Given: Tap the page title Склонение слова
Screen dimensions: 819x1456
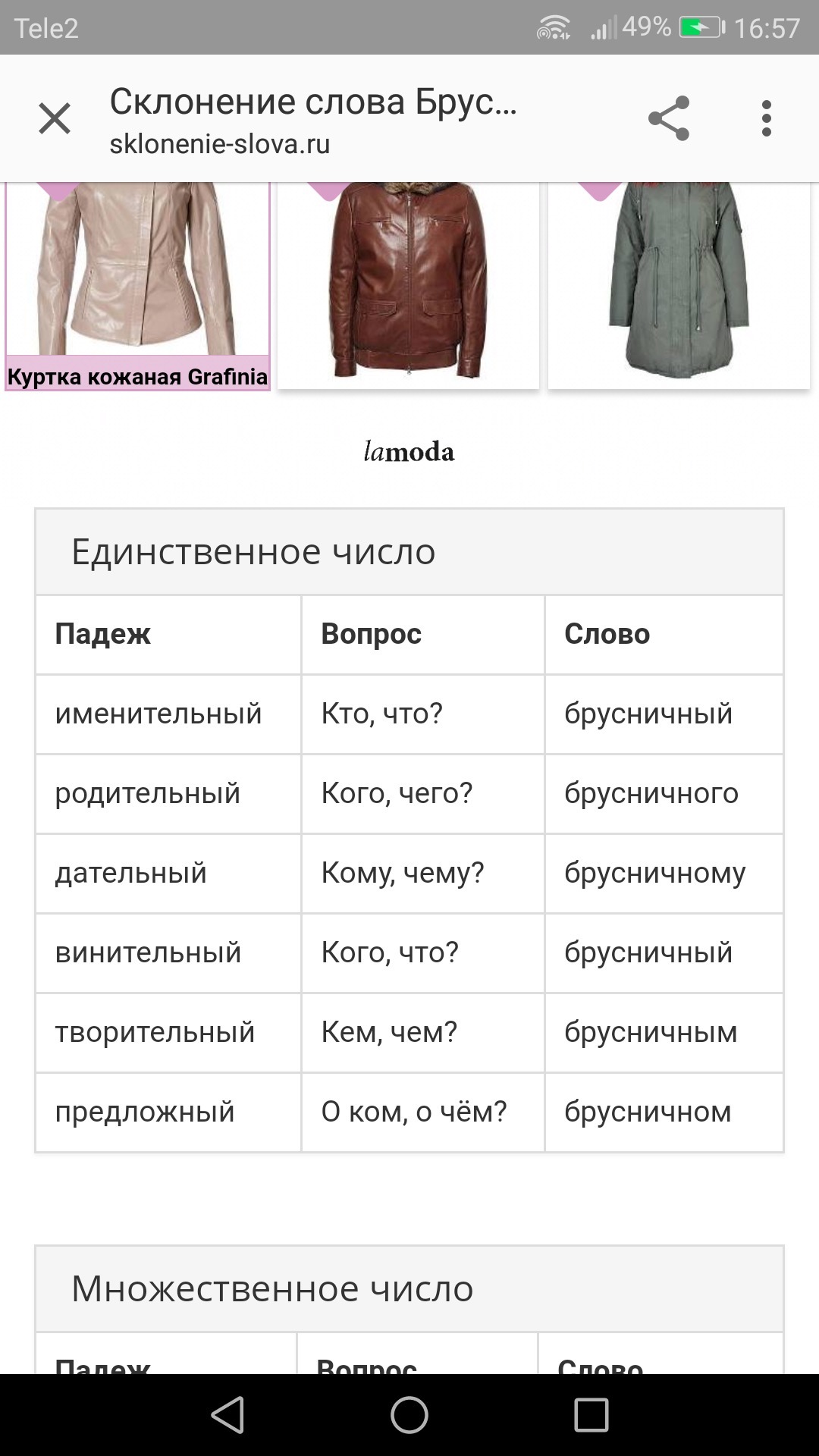Looking at the screenshot, I should [x=313, y=102].
